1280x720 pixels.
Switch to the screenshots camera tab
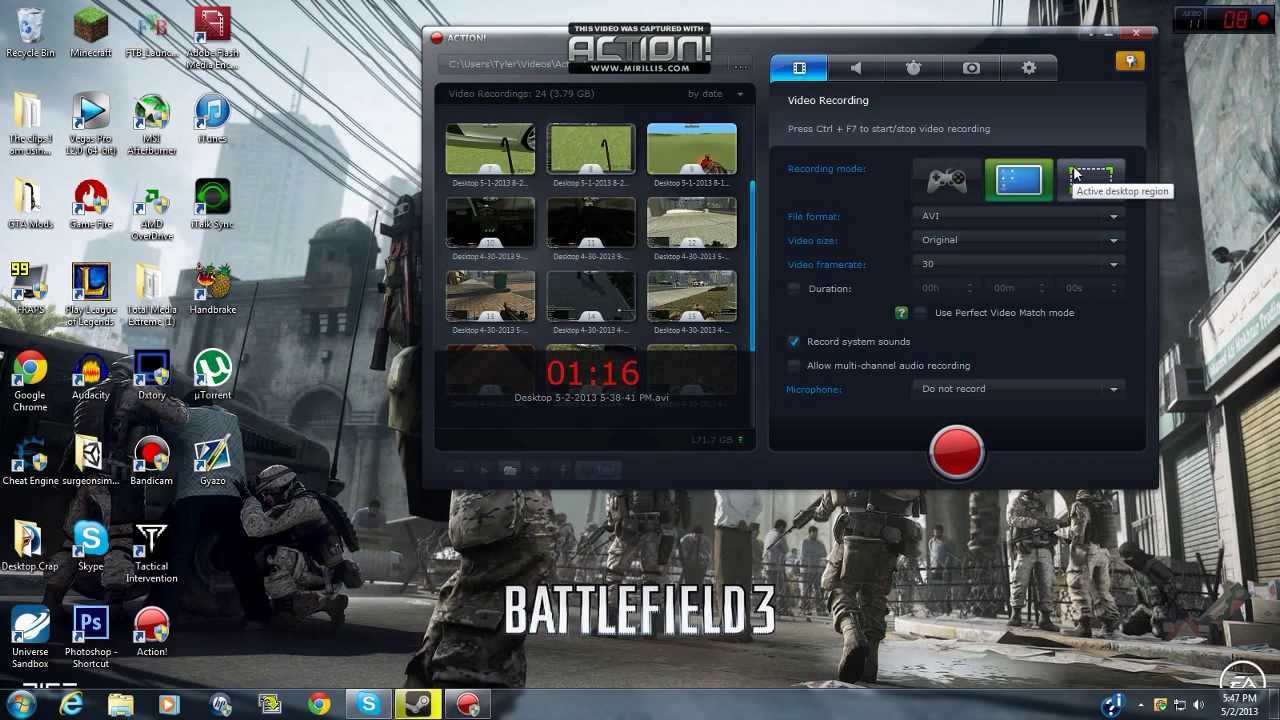971,68
